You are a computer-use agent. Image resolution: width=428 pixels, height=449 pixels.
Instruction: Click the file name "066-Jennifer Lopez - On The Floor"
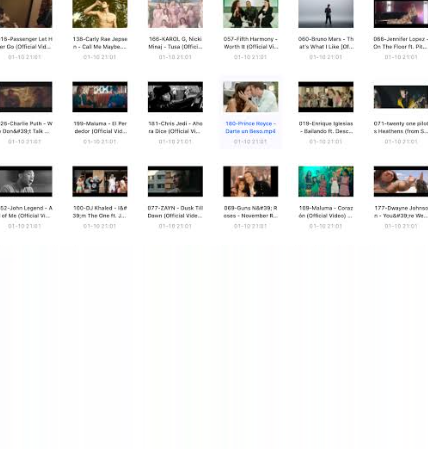[x=401, y=43]
